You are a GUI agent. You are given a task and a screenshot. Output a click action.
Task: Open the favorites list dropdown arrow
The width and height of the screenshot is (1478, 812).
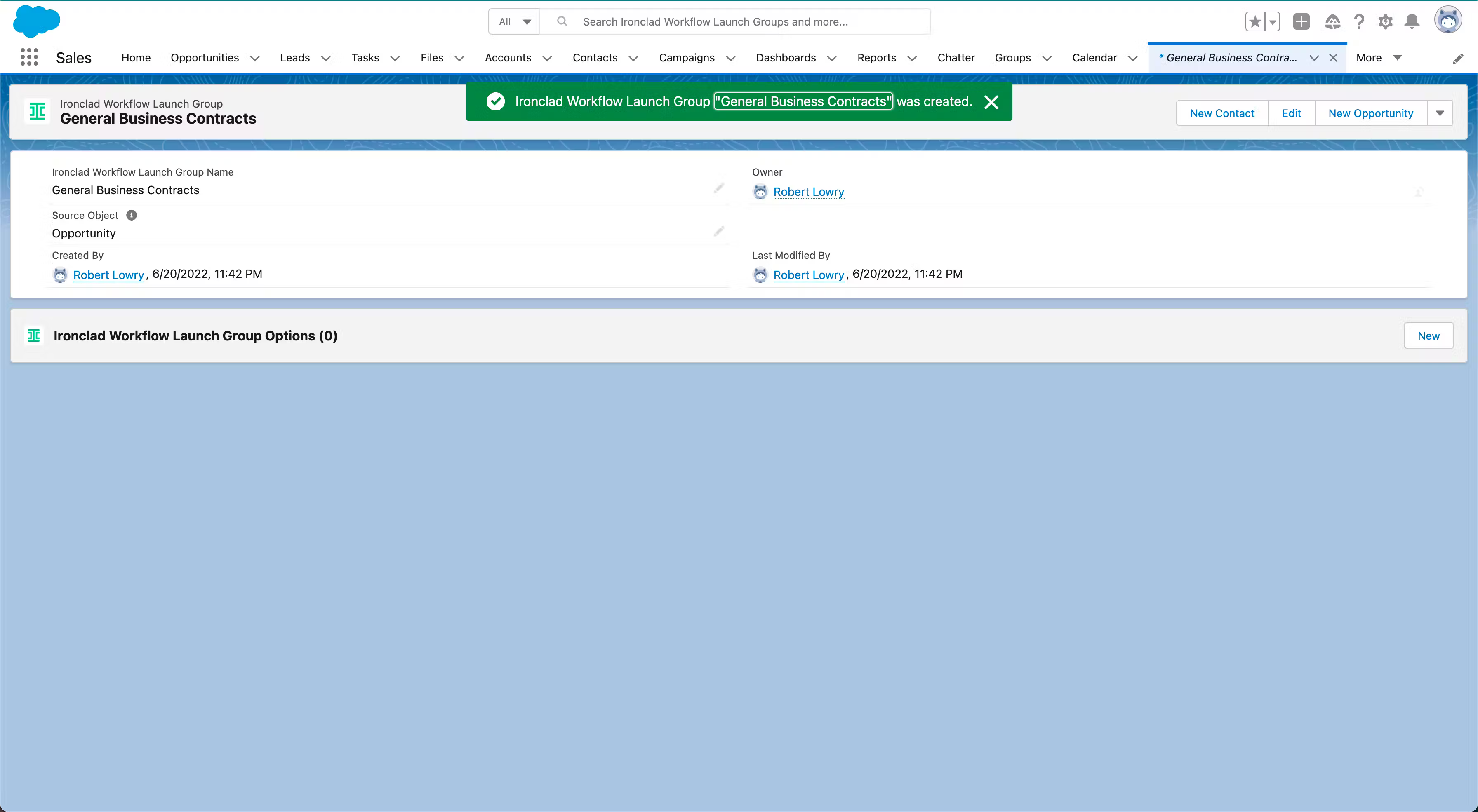pos(1272,22)
